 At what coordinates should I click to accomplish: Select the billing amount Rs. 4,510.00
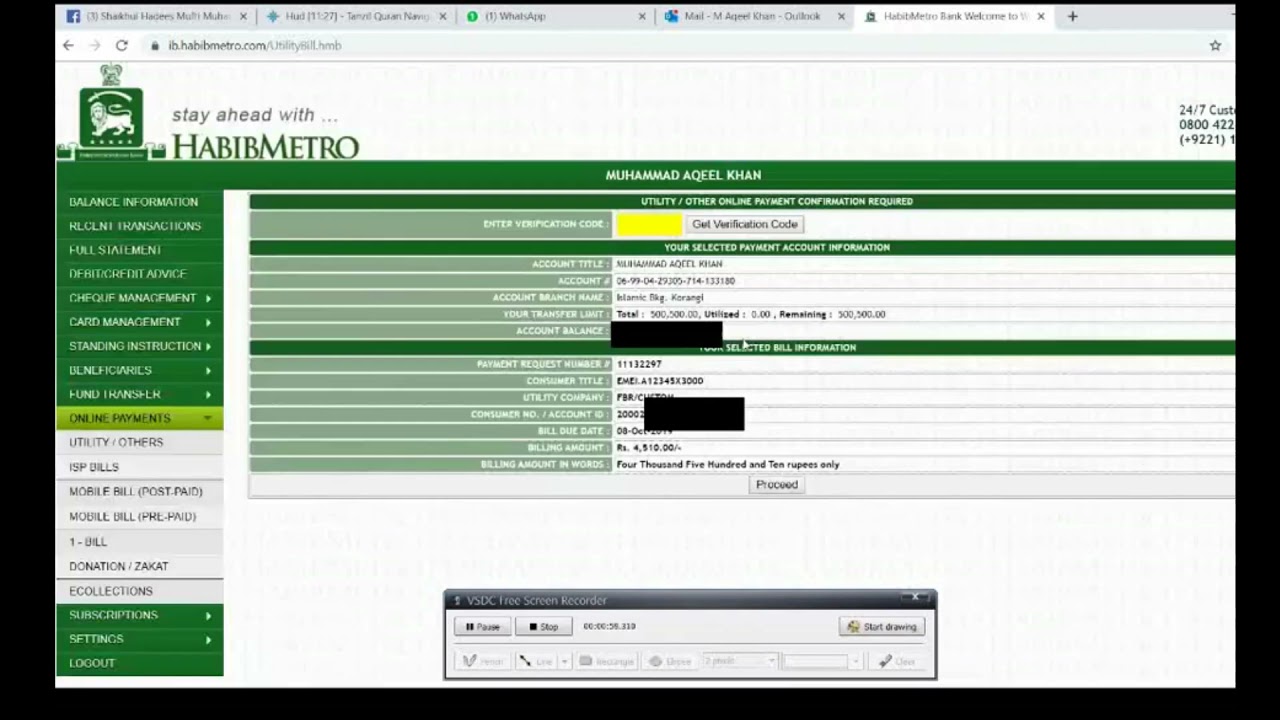649,448
